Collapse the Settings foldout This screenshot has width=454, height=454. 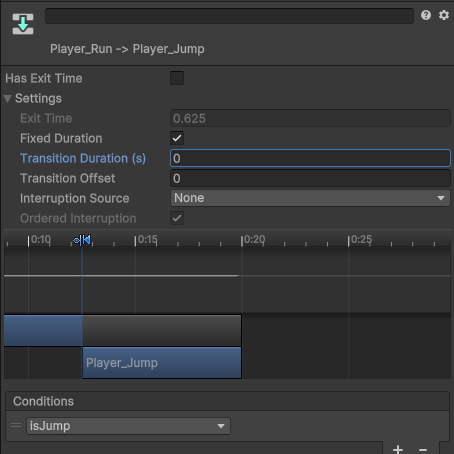(x=7, y=99)
